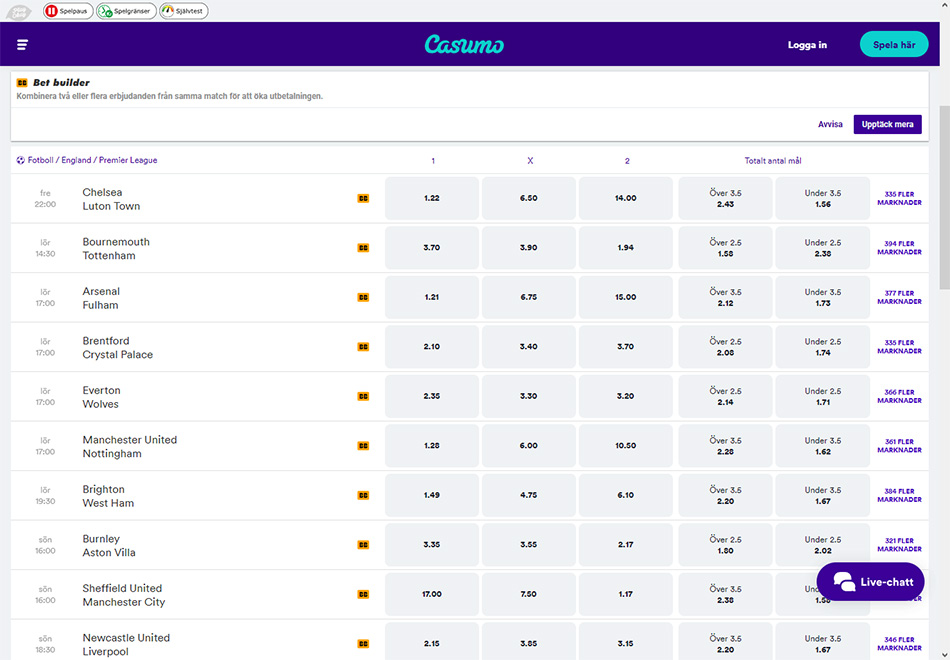Select draw odds 3.90 for Bournemouth vs Tottenham

tap(528, 248)
